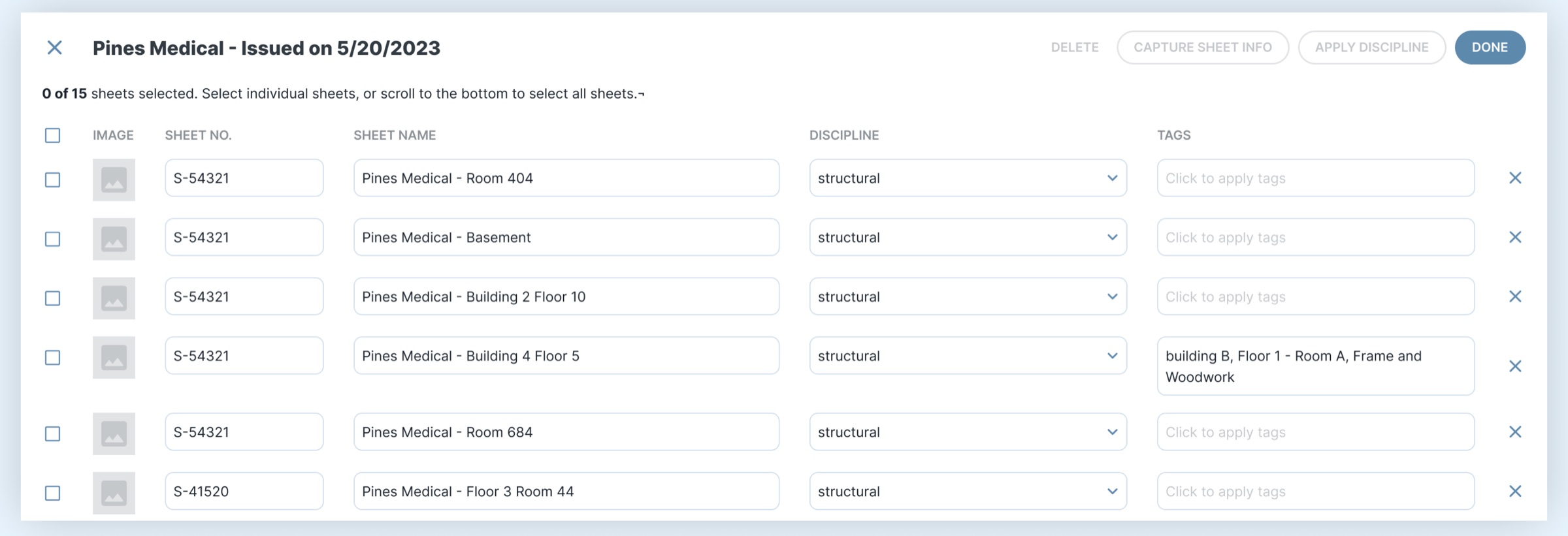
Task: Apply tags to Floor 3 Room 44 sheet
Action: [x=1316, y=492]
